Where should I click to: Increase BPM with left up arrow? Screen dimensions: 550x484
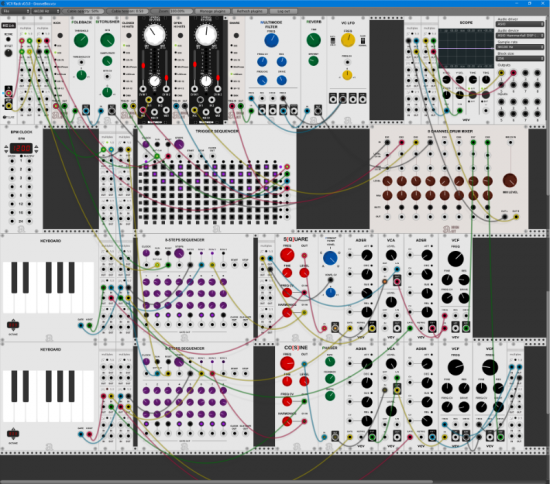click(6, 146)
